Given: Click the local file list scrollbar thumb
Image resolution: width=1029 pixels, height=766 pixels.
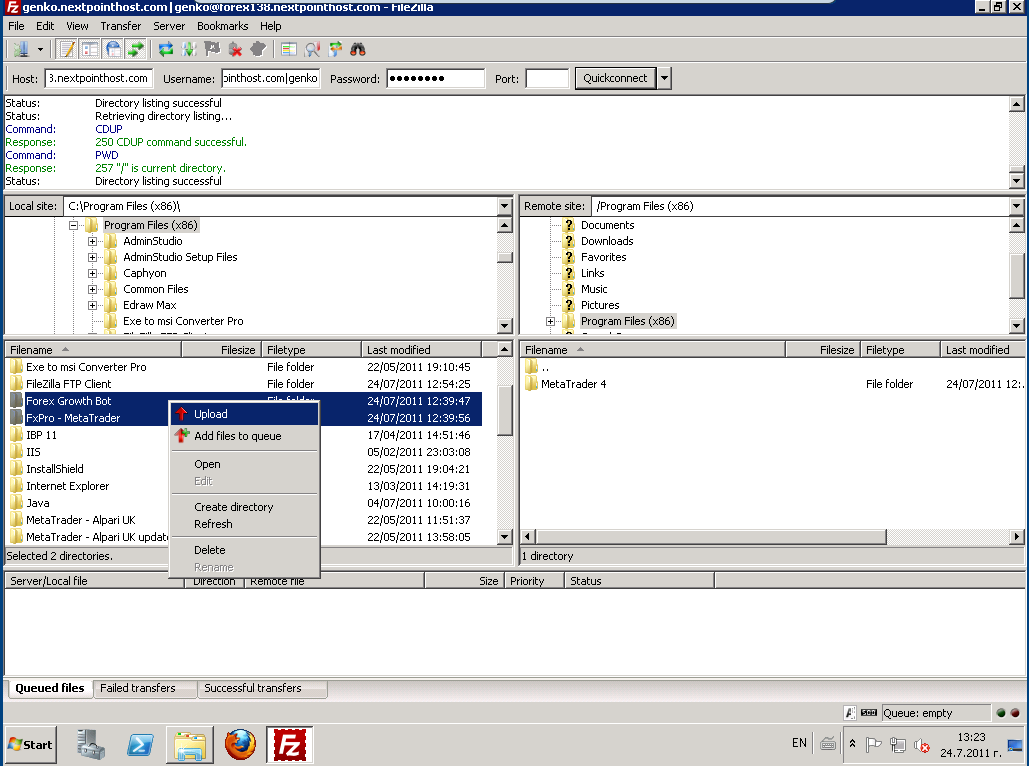Looking at the screenshot, I should [505, 410].
